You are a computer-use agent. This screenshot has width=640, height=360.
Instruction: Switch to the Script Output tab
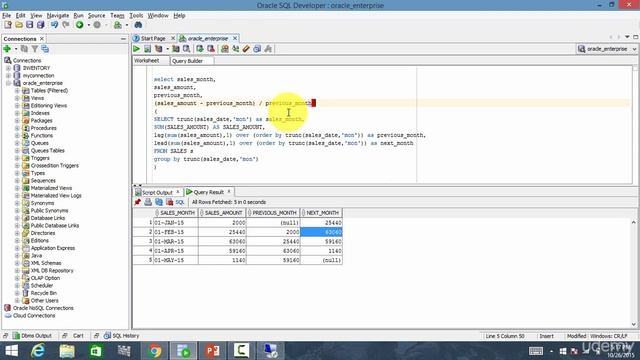pyautogui.click(x=157, y=192)
